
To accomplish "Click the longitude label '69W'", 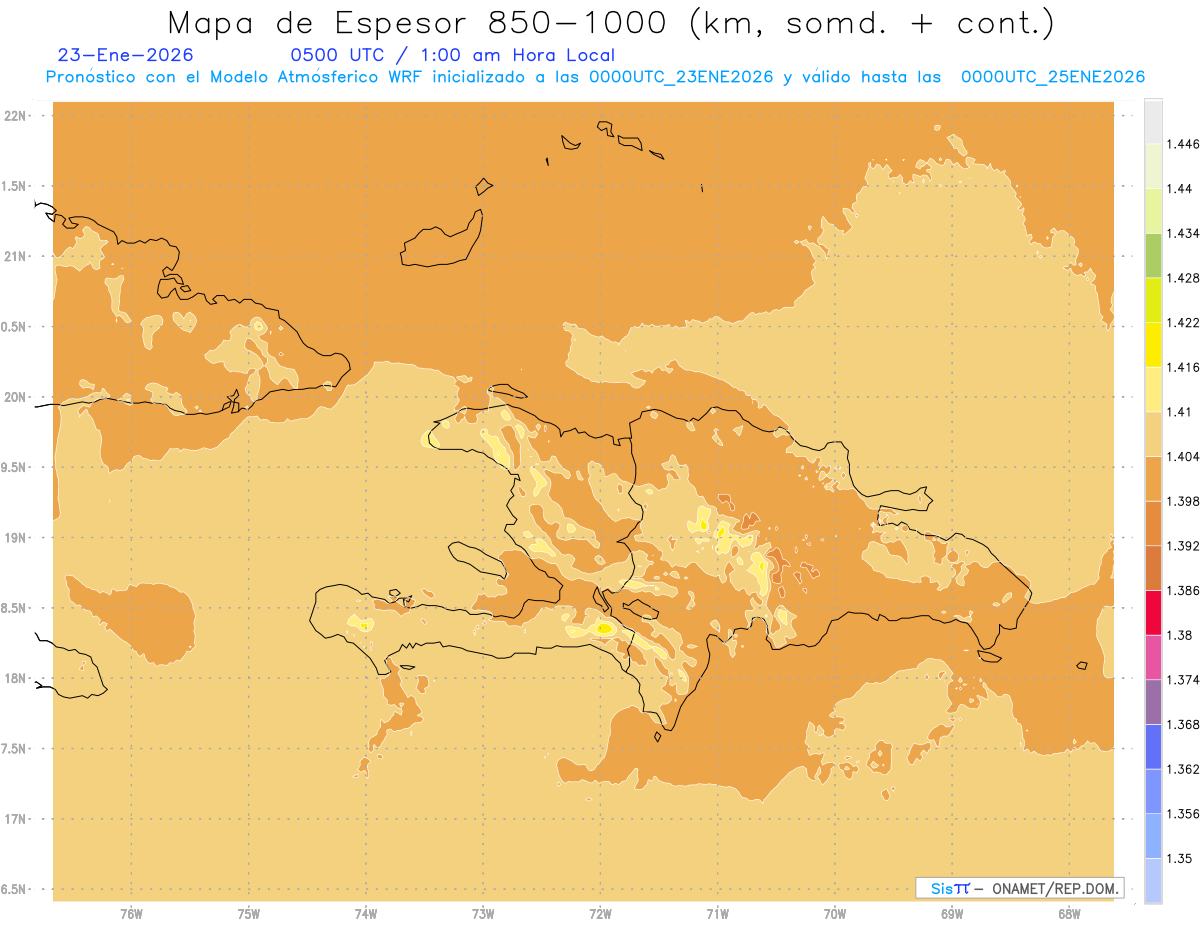I will click(x=952, y=914).
